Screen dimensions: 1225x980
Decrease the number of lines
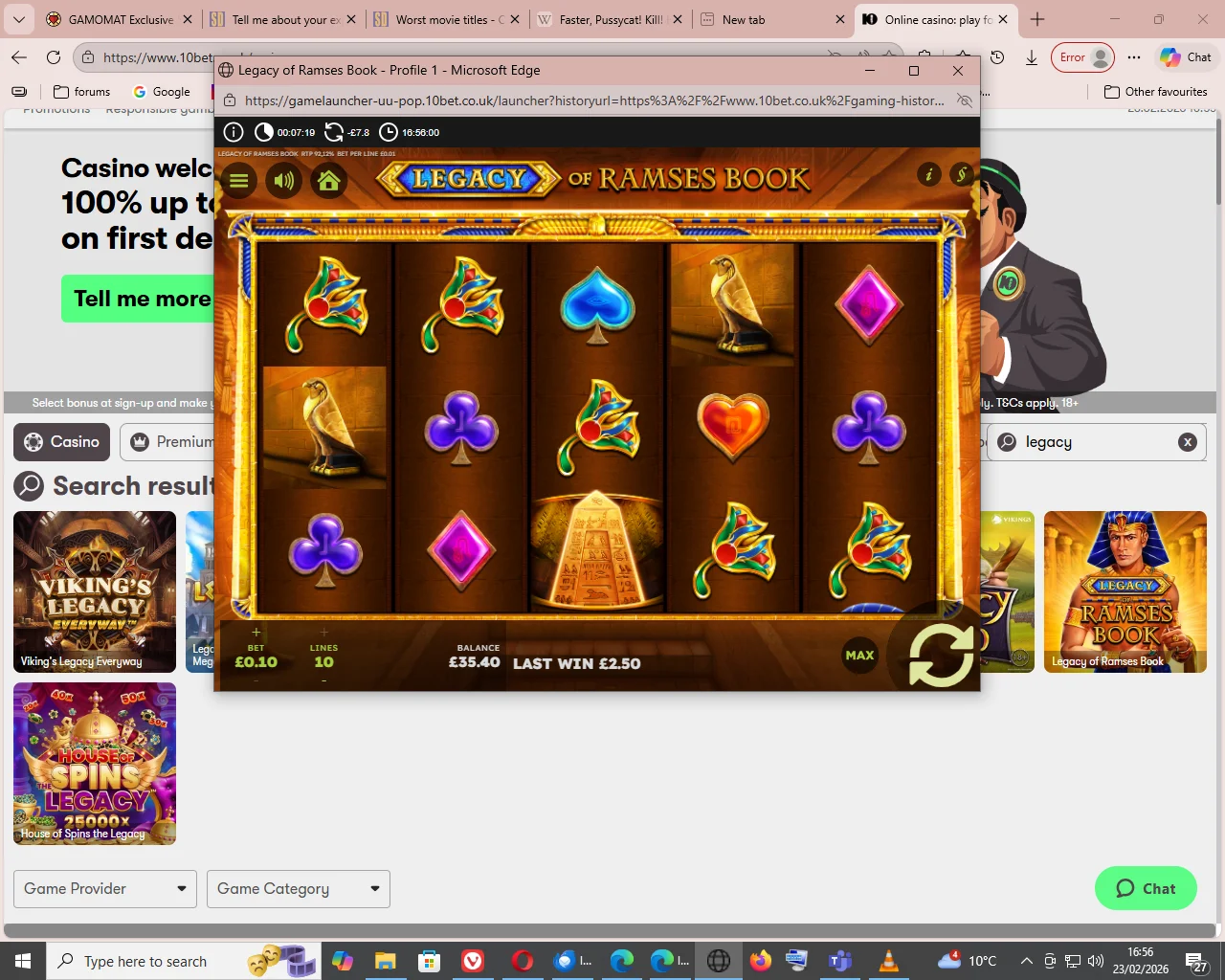click(x=324, y=680)
